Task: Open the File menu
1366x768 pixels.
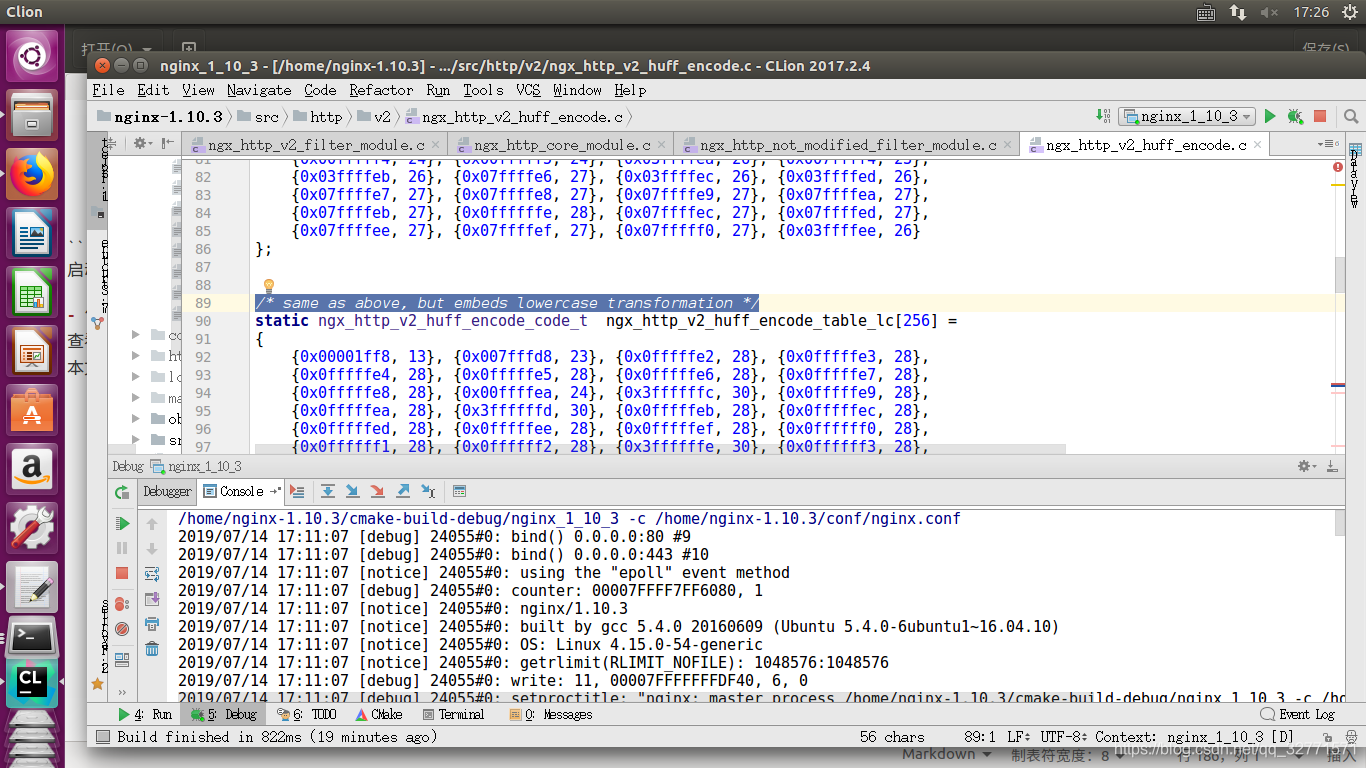Action: tap(108, 90)
